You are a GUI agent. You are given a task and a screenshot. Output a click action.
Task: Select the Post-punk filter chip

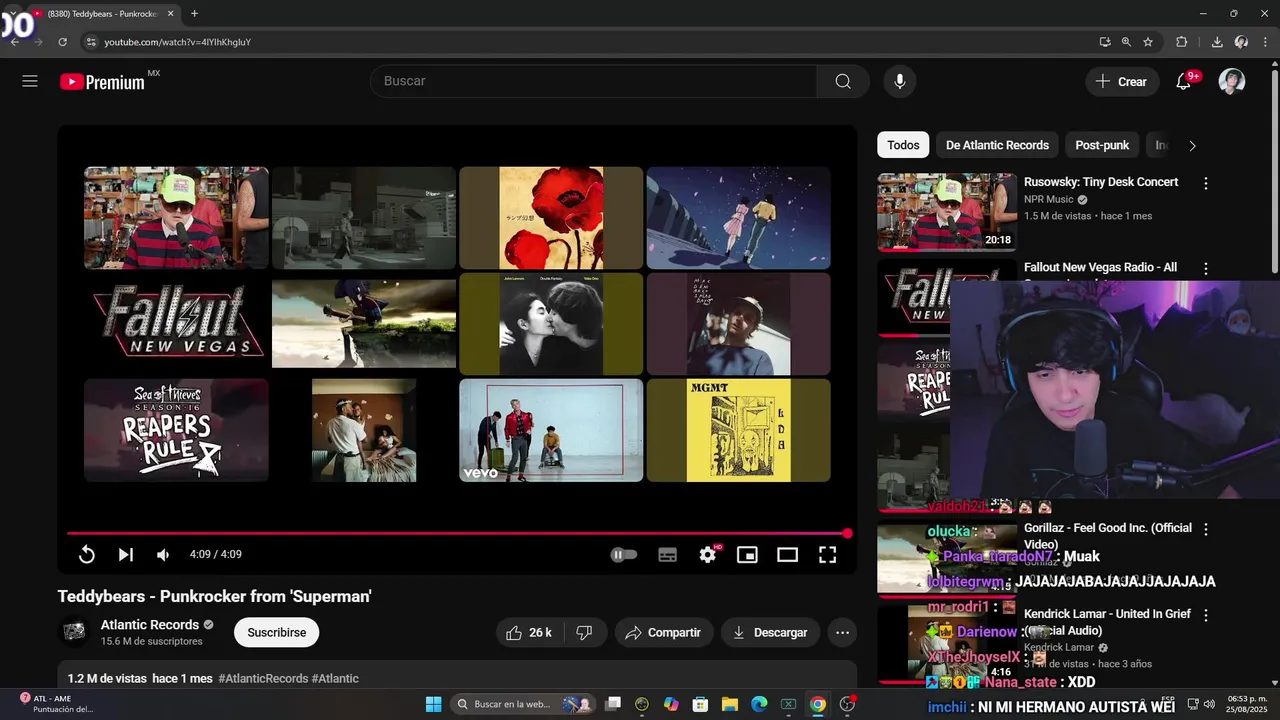(1102, 145)
